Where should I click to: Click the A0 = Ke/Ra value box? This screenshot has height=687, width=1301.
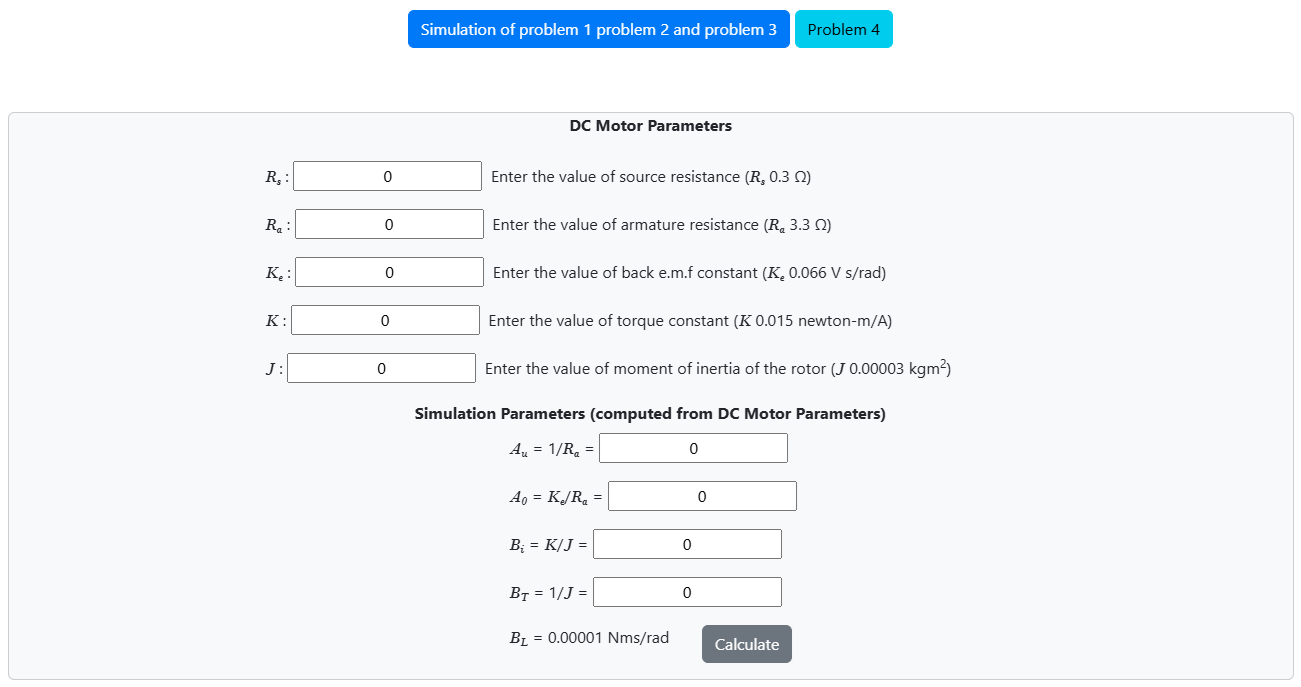click(702, 497)
